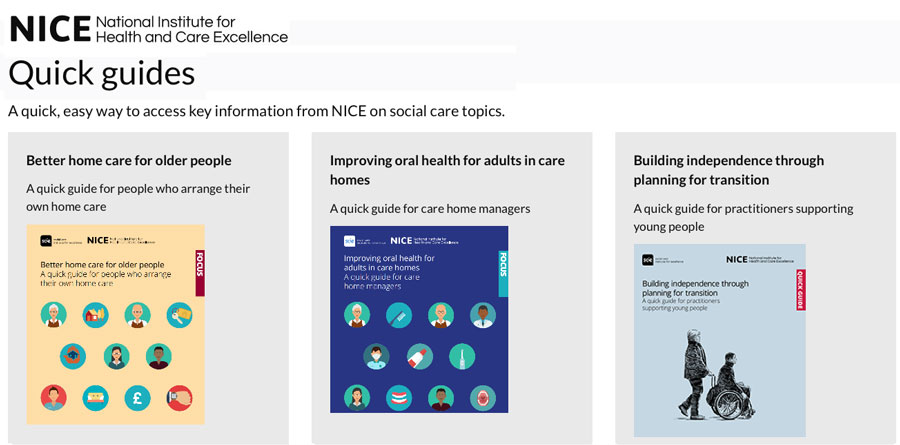The height and width of the screenshot is (445, 900).
Task: Click the wheelchair illustration on the transition guide cover
Action: pyautogui.click(x=729, y=386)
